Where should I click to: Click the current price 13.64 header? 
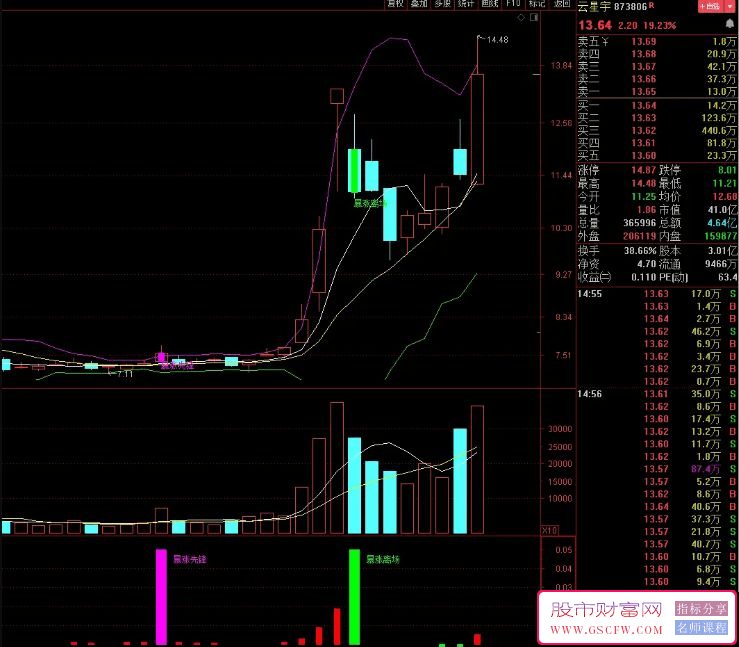pyautogui.click(x=595, y=25)
